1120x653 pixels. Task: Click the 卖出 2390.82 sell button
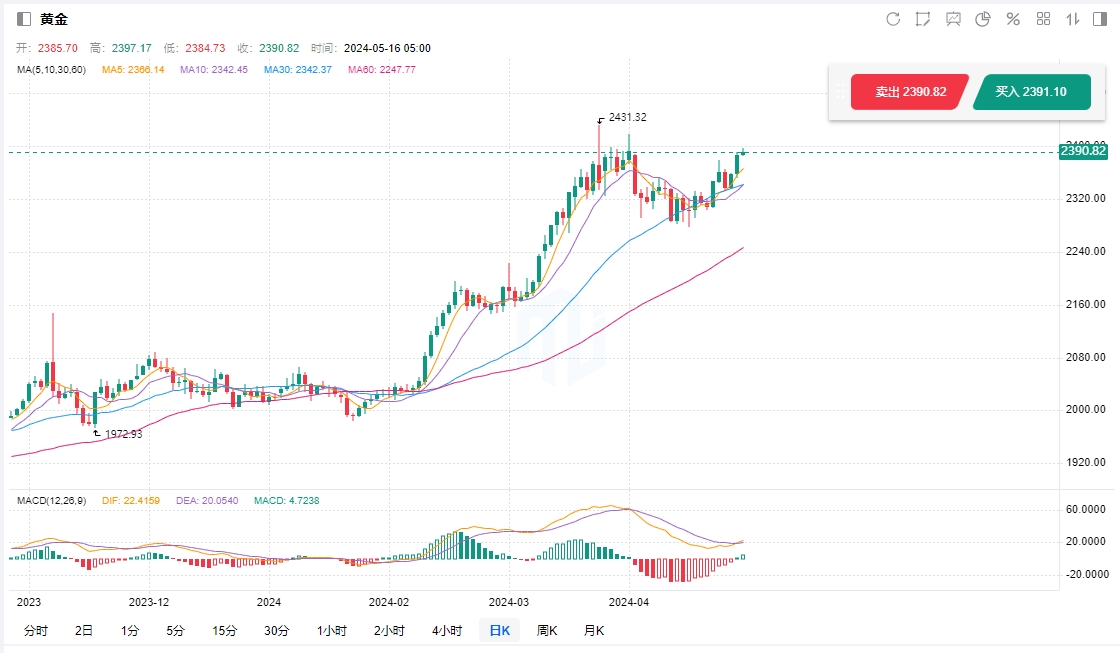coord(910,92)
